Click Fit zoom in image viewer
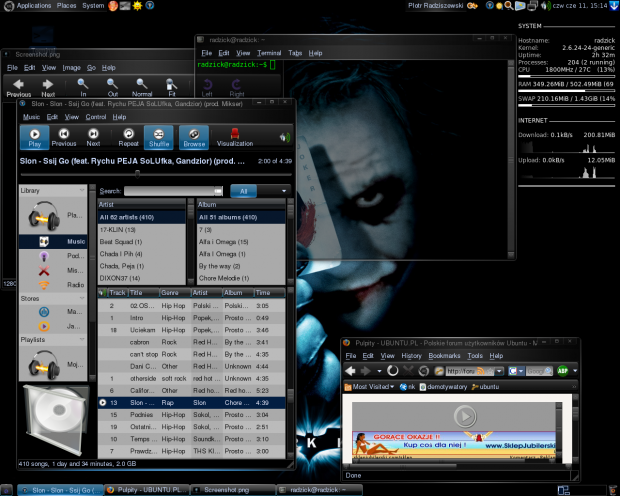 tap(172, 88)
